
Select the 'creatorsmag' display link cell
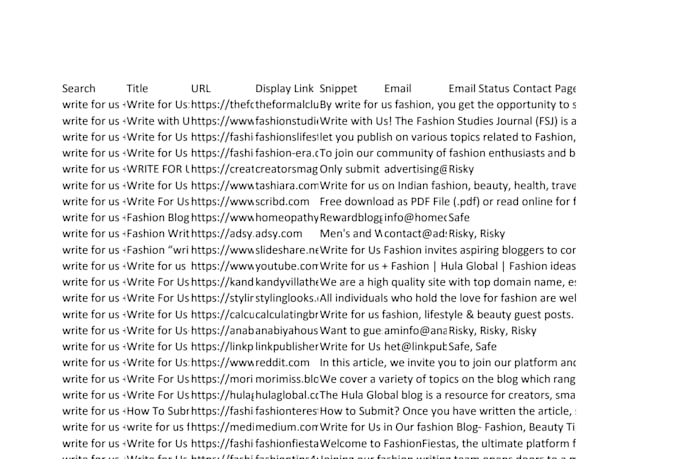(x=287, y=169)
